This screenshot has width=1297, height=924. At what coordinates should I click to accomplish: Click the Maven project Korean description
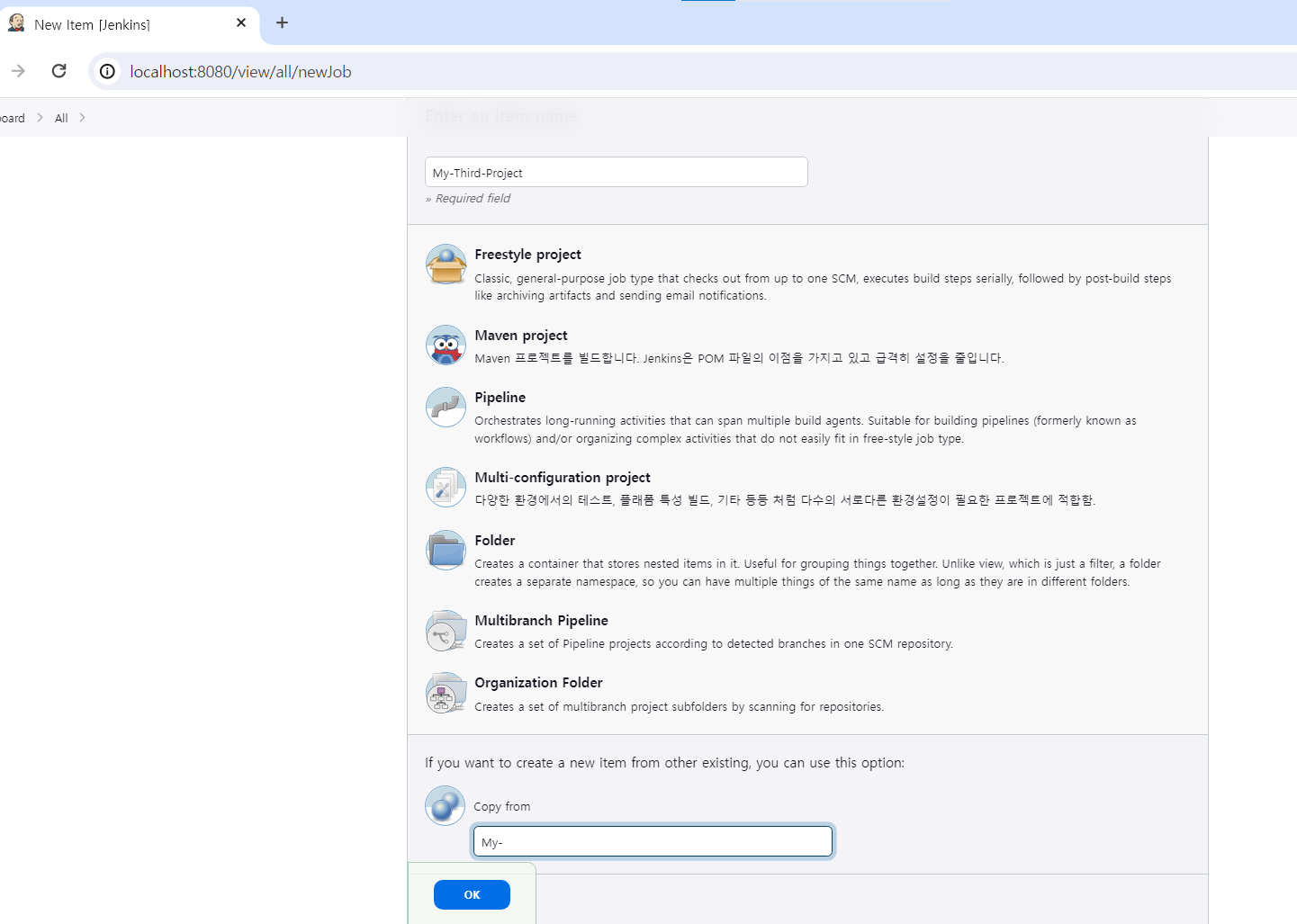pos(739,358)
